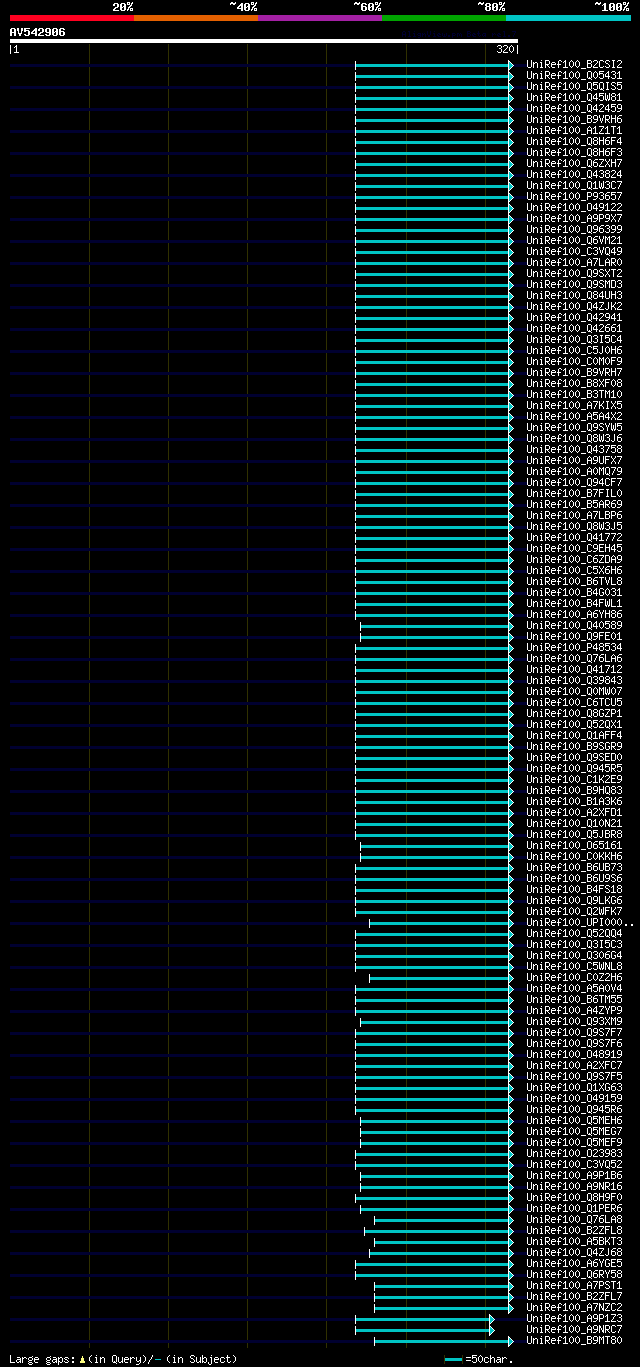Select the label UniRef100_Q8H6F4
The height and width of the screenshot is (1367, 640).
[x=574, y=141]
